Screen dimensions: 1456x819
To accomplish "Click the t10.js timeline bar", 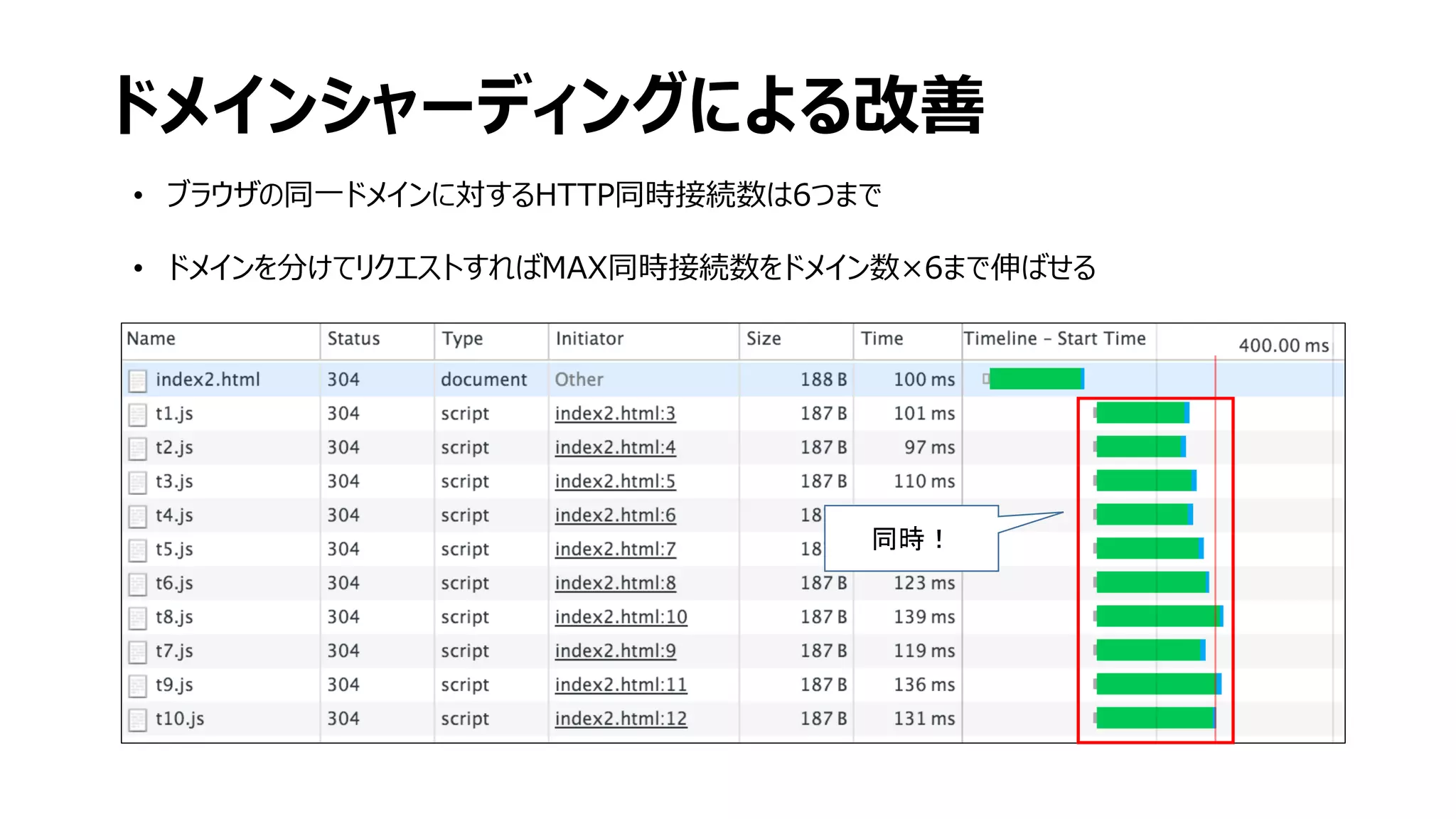I will pyautogui.click(x=1156, y=718).
